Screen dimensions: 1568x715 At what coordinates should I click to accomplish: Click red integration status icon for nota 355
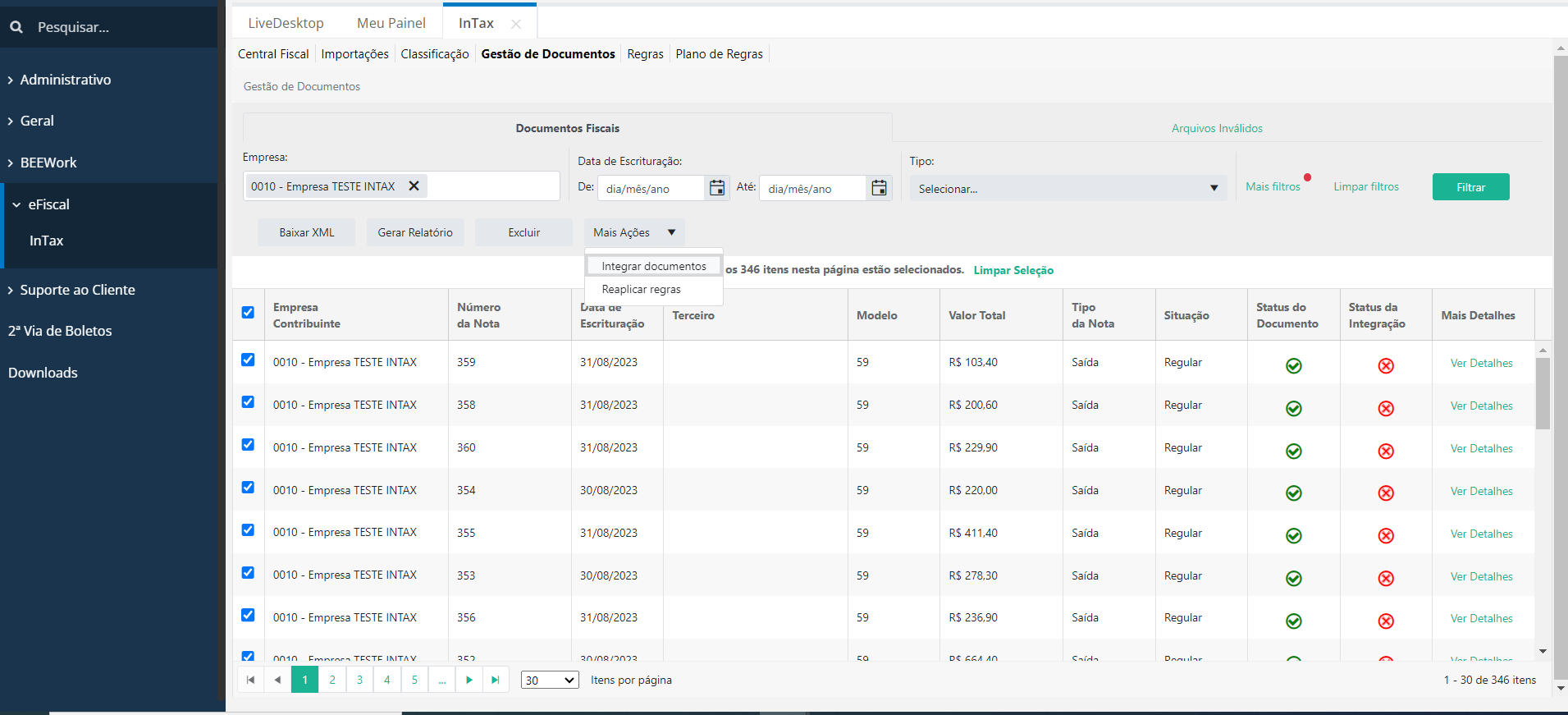click(x=1386, y=535)
